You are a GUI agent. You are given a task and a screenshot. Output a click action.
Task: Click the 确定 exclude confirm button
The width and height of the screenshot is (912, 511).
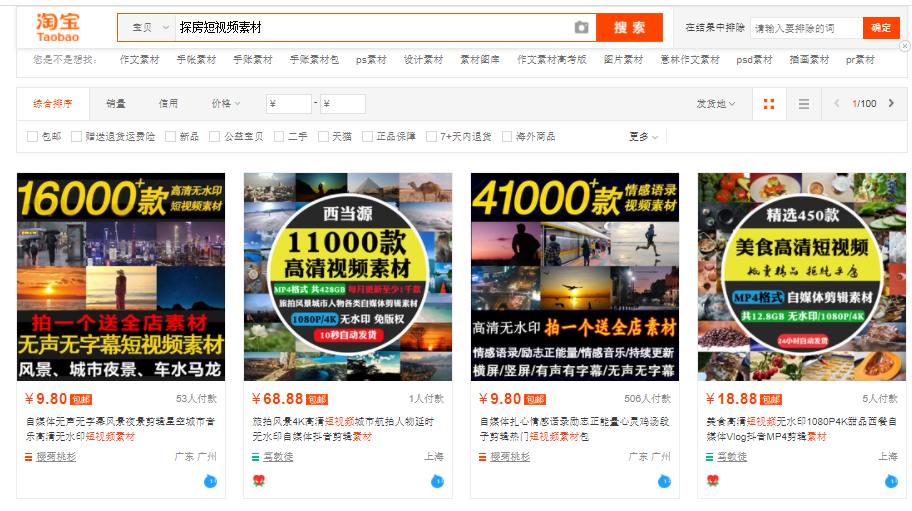pyautogui.click(x=880, y=28)
